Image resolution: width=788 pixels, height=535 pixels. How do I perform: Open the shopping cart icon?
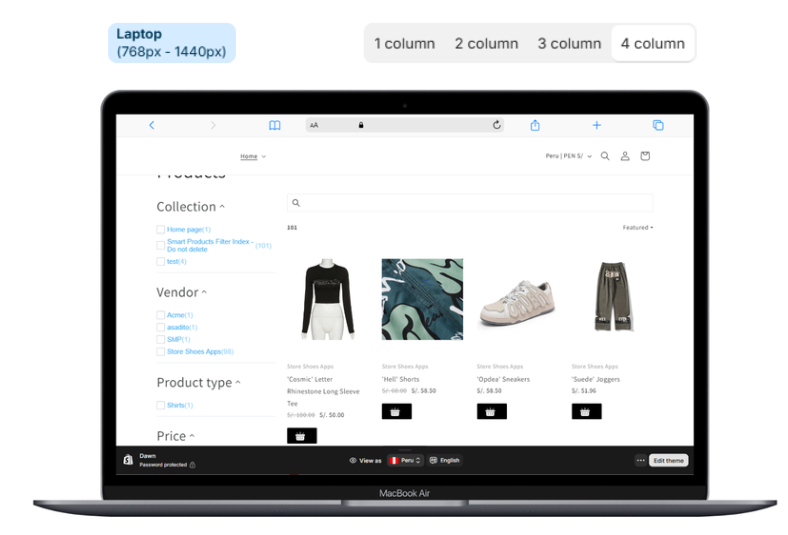tap(645, 156)
